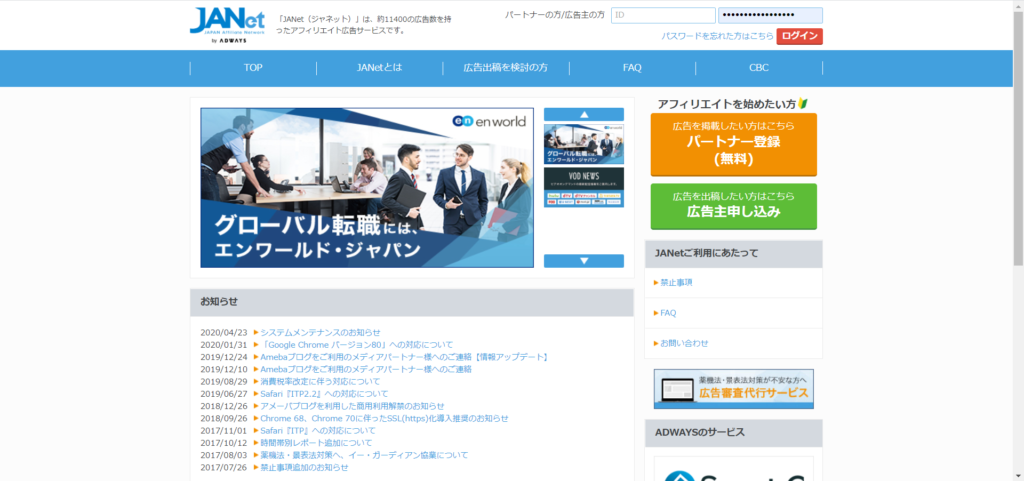Click the date 2020/04/23
Screen dimensions: 1024x481
click(224, 333)
